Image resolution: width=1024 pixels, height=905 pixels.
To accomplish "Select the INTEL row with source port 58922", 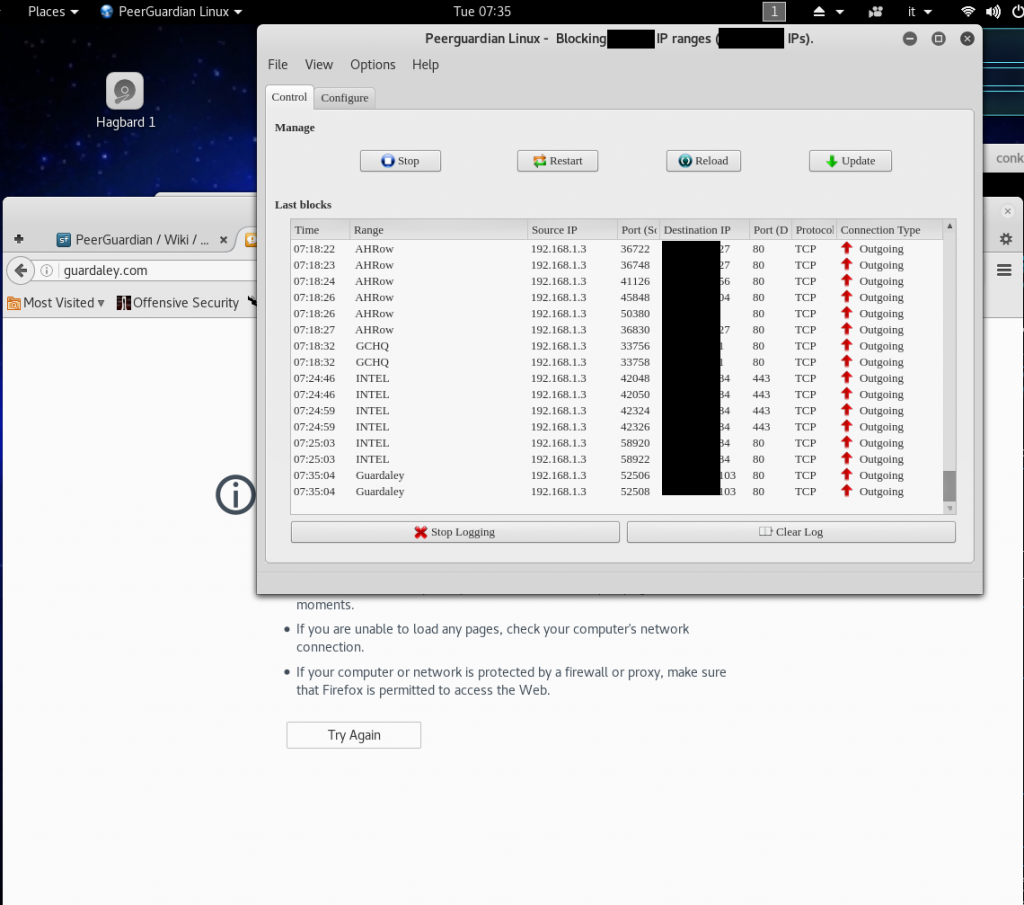I will pos(616,460).
